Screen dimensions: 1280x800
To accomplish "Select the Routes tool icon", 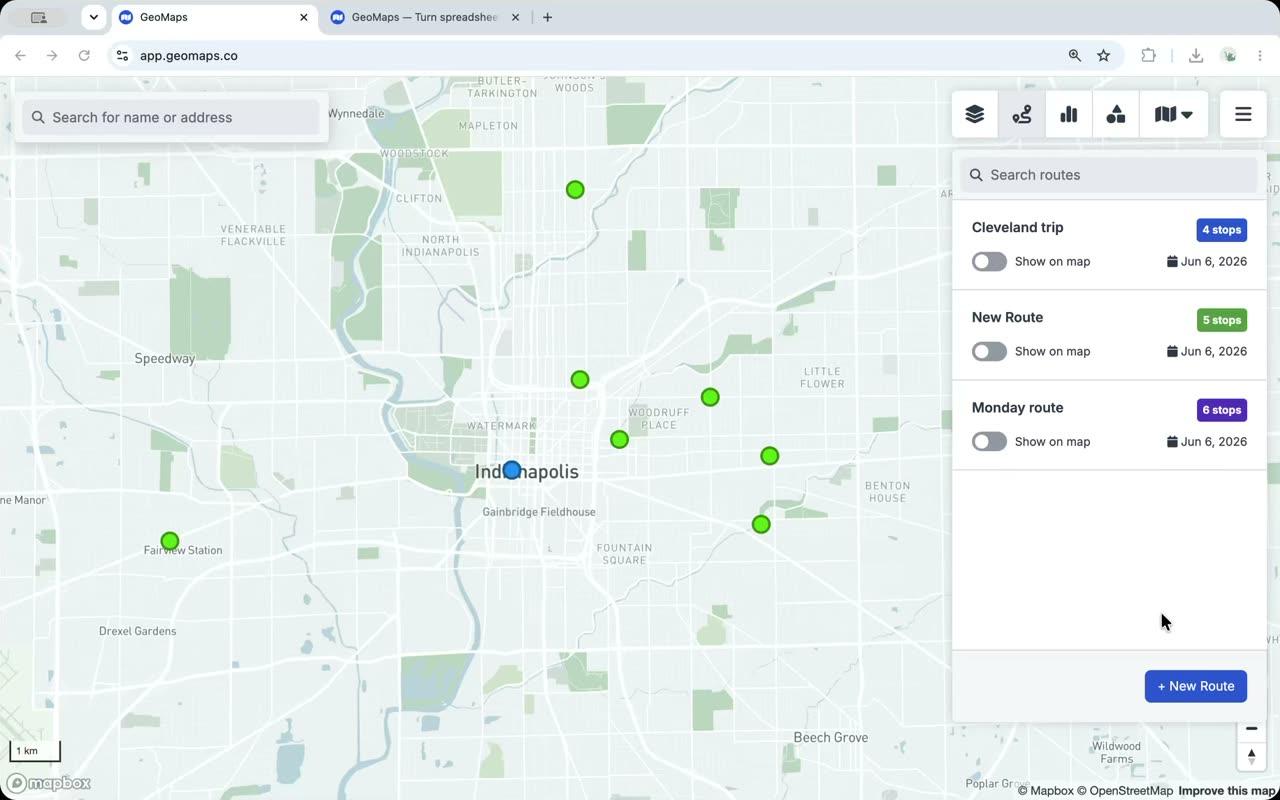I will [x=1022, y=115].
